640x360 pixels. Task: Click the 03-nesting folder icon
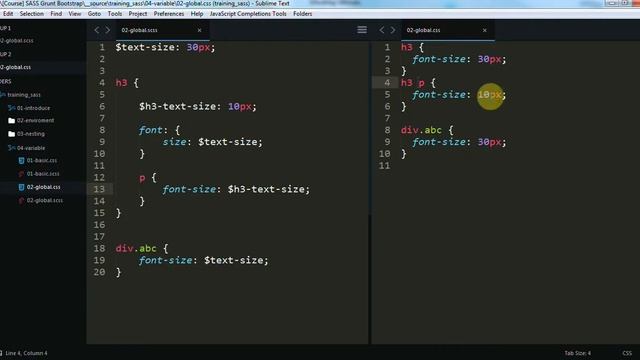(x=11, y=134)
